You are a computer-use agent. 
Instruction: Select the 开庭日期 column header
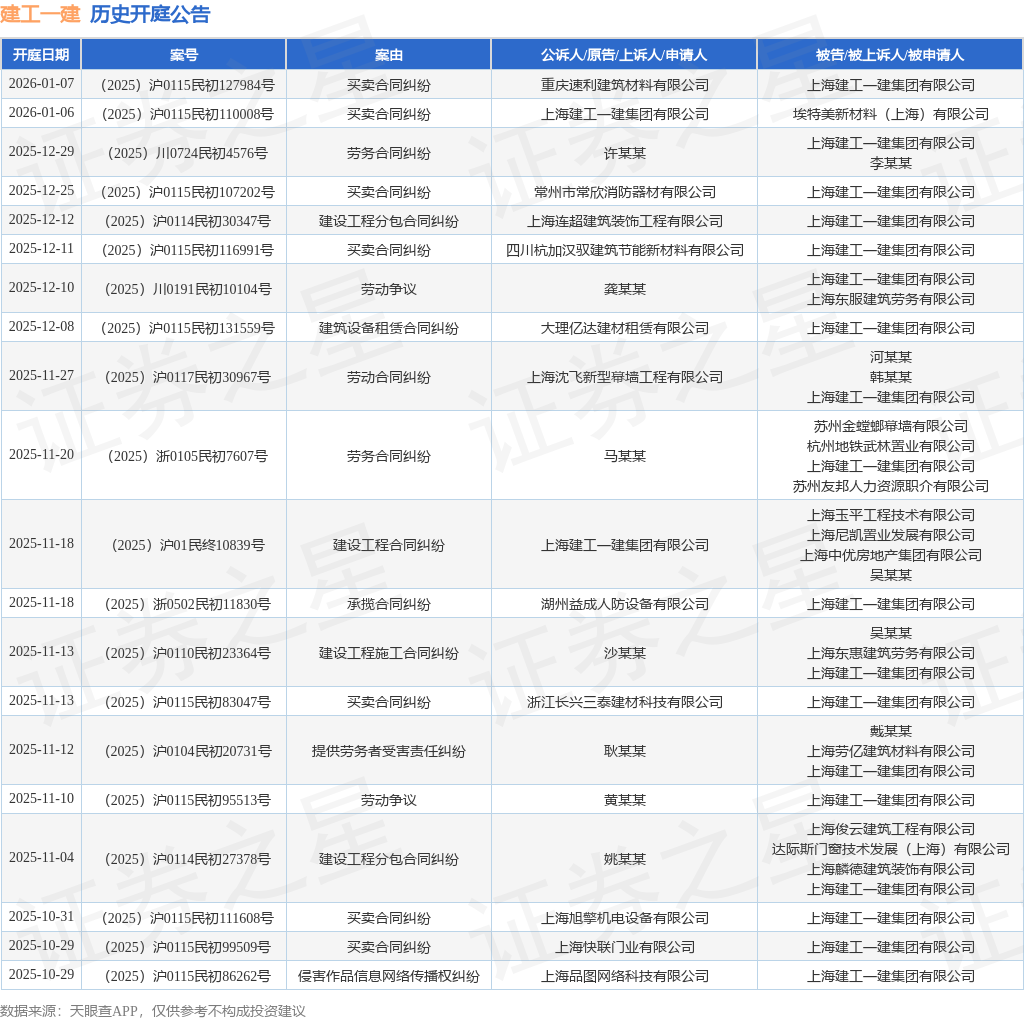coord(41,55)
